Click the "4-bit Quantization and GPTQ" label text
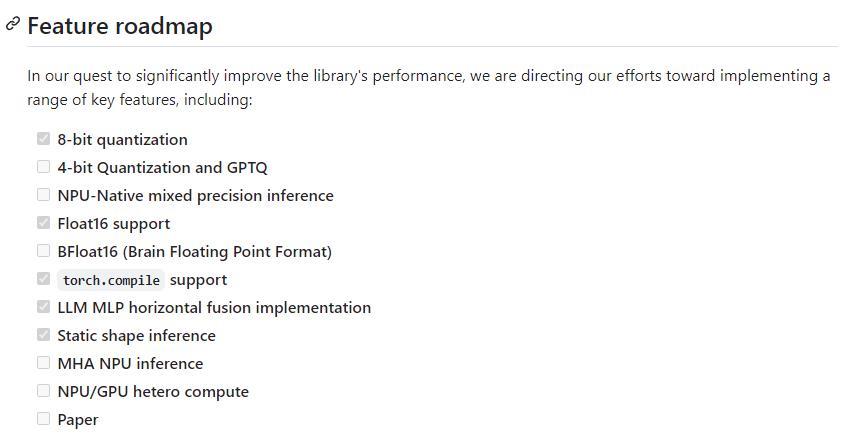The width and height of the screenshot is (854, 438). pyautogui.click(x=162, y=168)
